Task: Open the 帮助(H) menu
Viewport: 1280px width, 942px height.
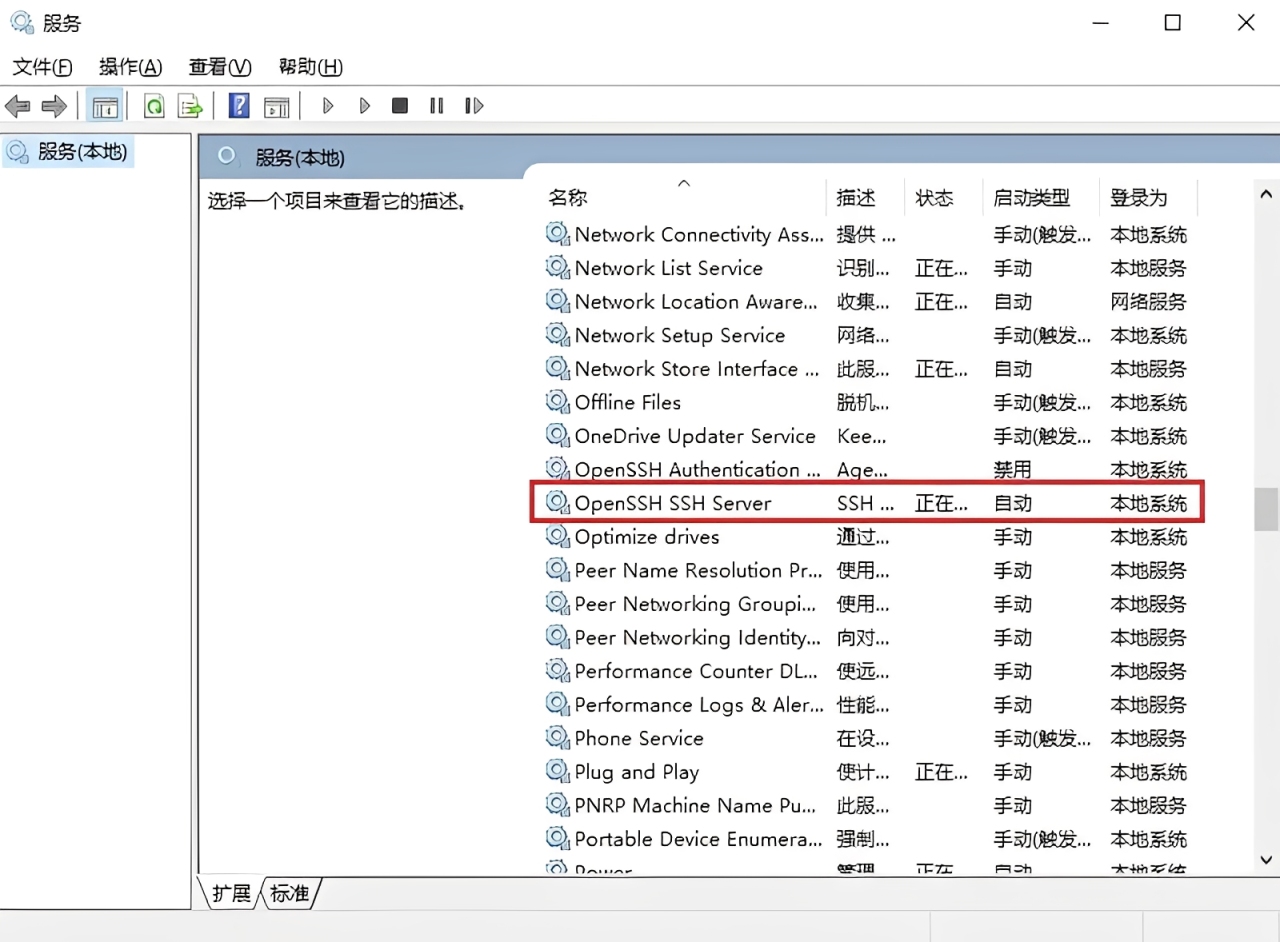Action: pyautogui.click(x=311, y=67)
